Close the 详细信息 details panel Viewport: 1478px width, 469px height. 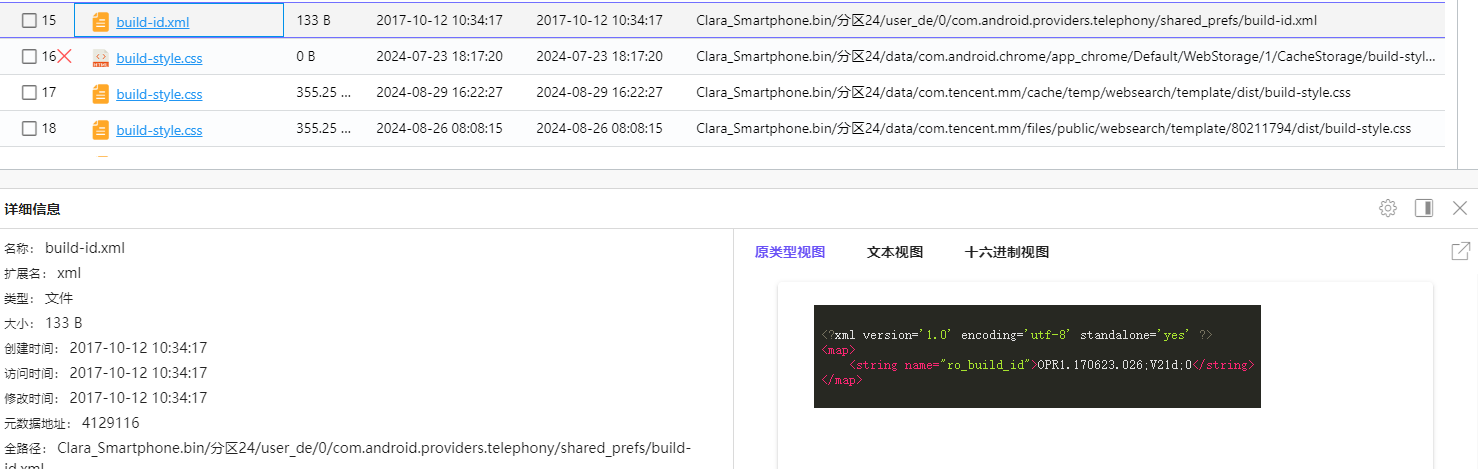pyautogui.click(x=1460, y=208)
